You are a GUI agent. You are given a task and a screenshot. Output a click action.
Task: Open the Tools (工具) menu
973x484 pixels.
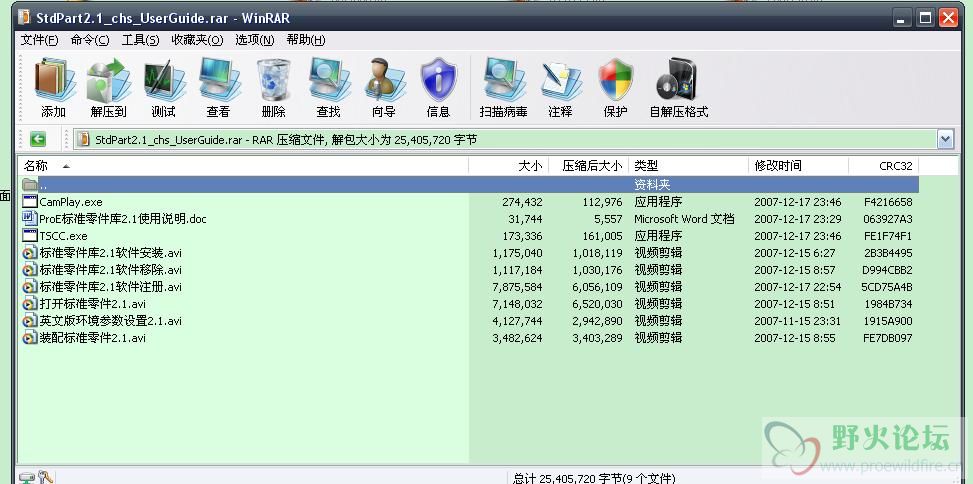140,40
